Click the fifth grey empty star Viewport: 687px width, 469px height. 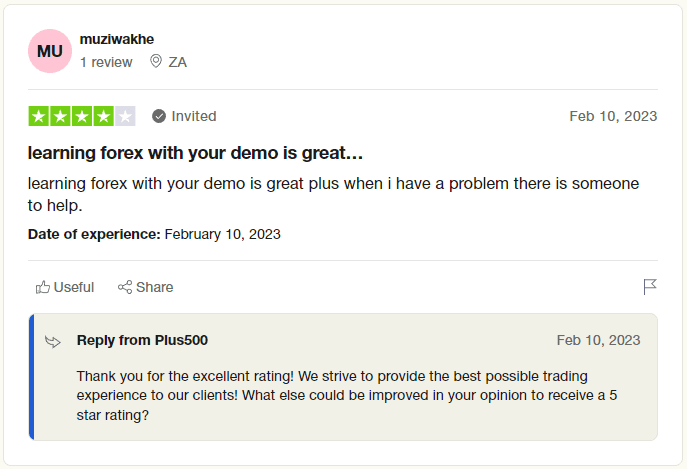point(125,116)
